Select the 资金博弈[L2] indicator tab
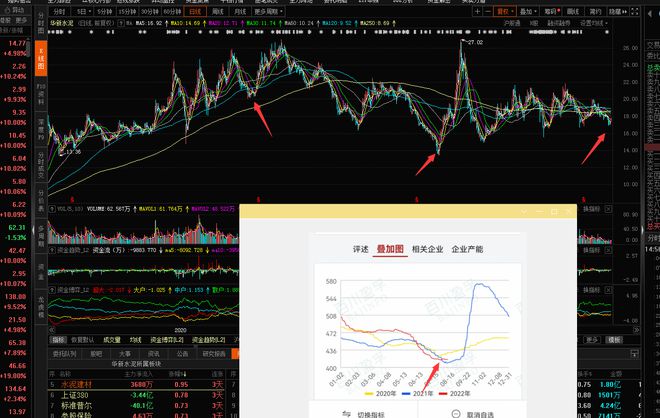The height and width of the screenshot is (418, 660). pos(167,340)
